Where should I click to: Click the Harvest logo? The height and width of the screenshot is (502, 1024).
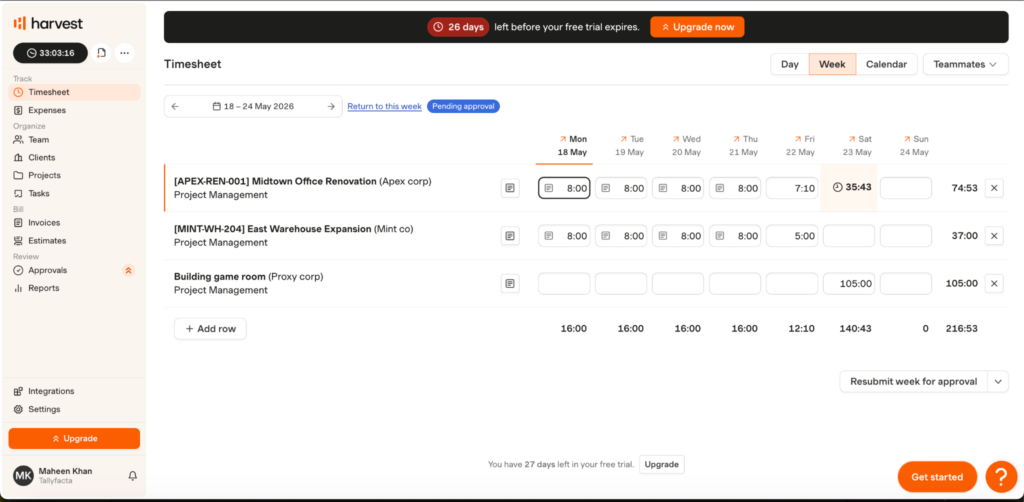coord(48,24)
